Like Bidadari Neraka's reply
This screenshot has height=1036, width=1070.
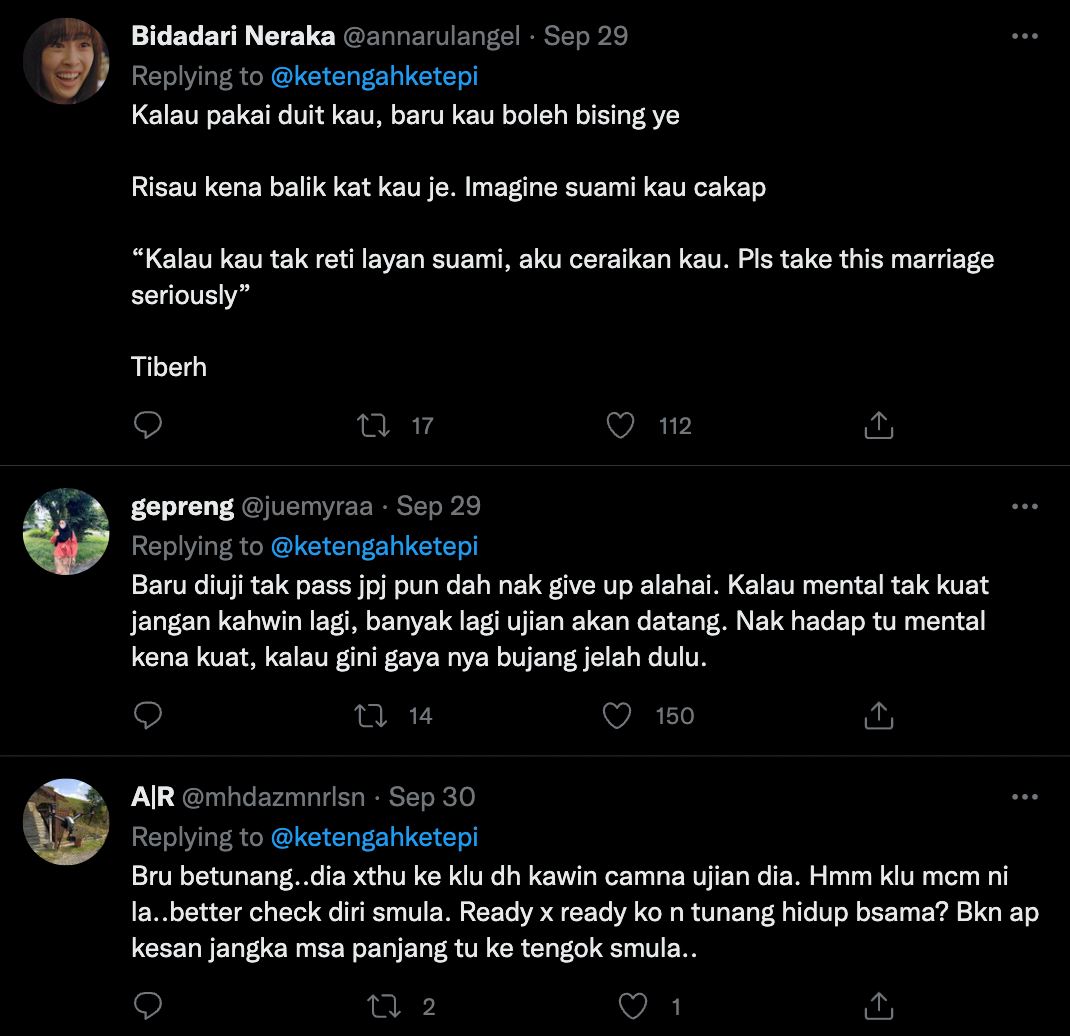pos(620,425)
